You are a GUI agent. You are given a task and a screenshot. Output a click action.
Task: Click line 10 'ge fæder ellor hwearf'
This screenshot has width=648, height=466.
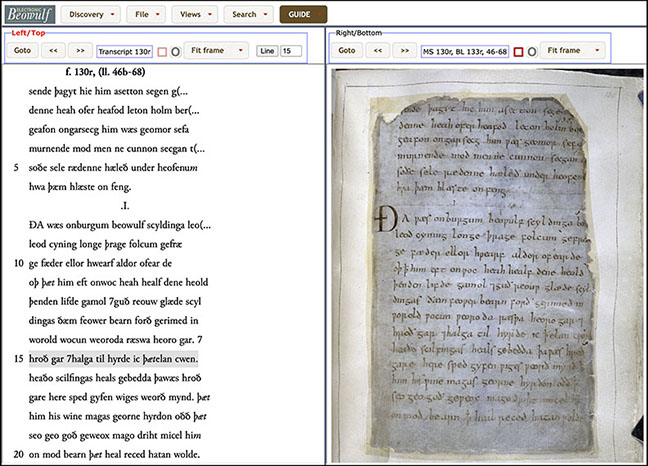pos(100,263)
